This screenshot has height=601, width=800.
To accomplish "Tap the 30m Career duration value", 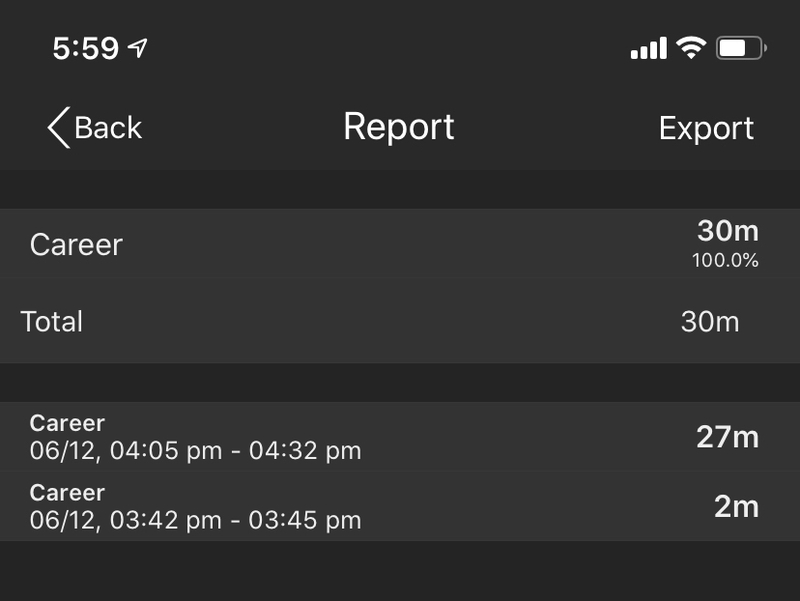I will click(728, 231).
